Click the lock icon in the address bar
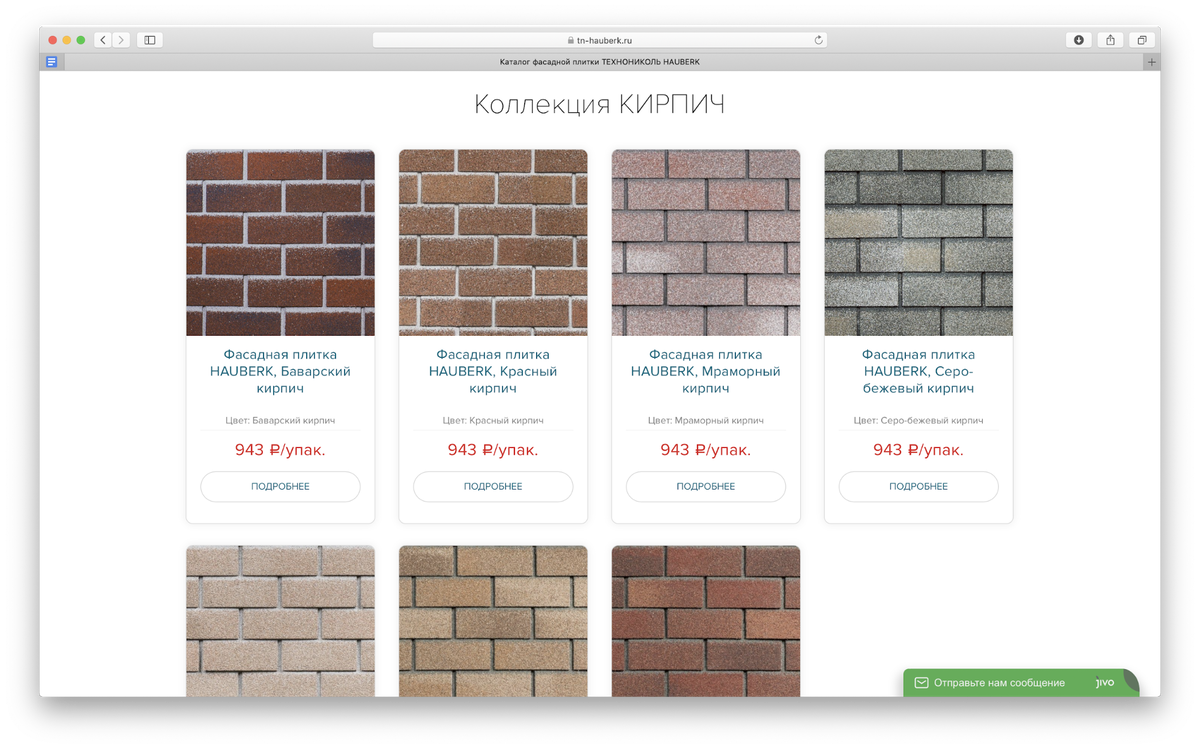Screen dimensions: 1200x749 [571, 41]
